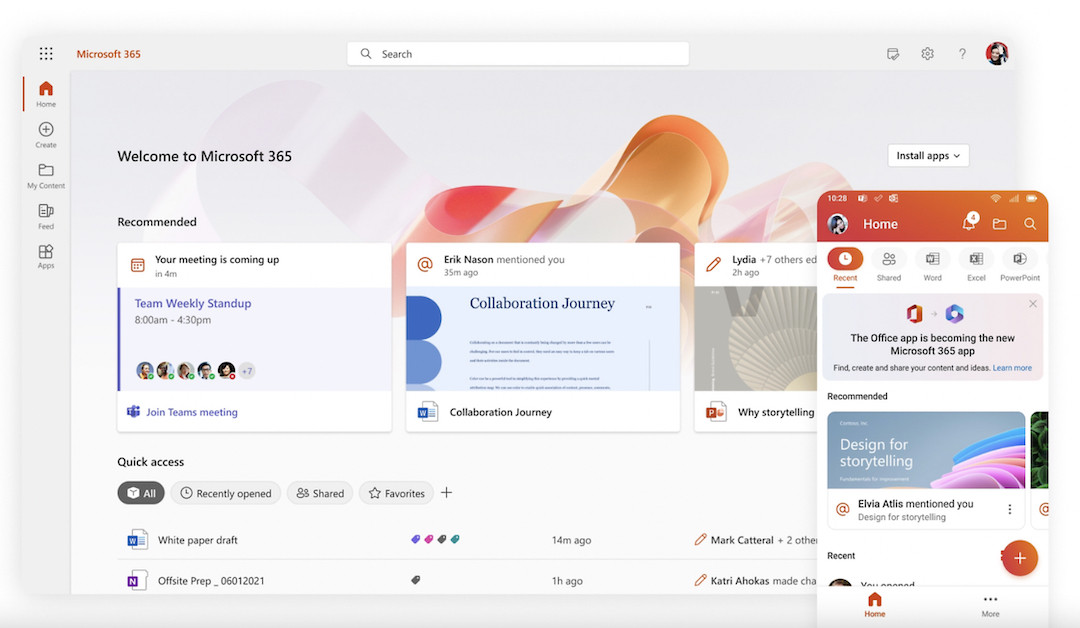Add a new Quick access filter
Viewport: 1080px width, 628px height.
[447, 493]
